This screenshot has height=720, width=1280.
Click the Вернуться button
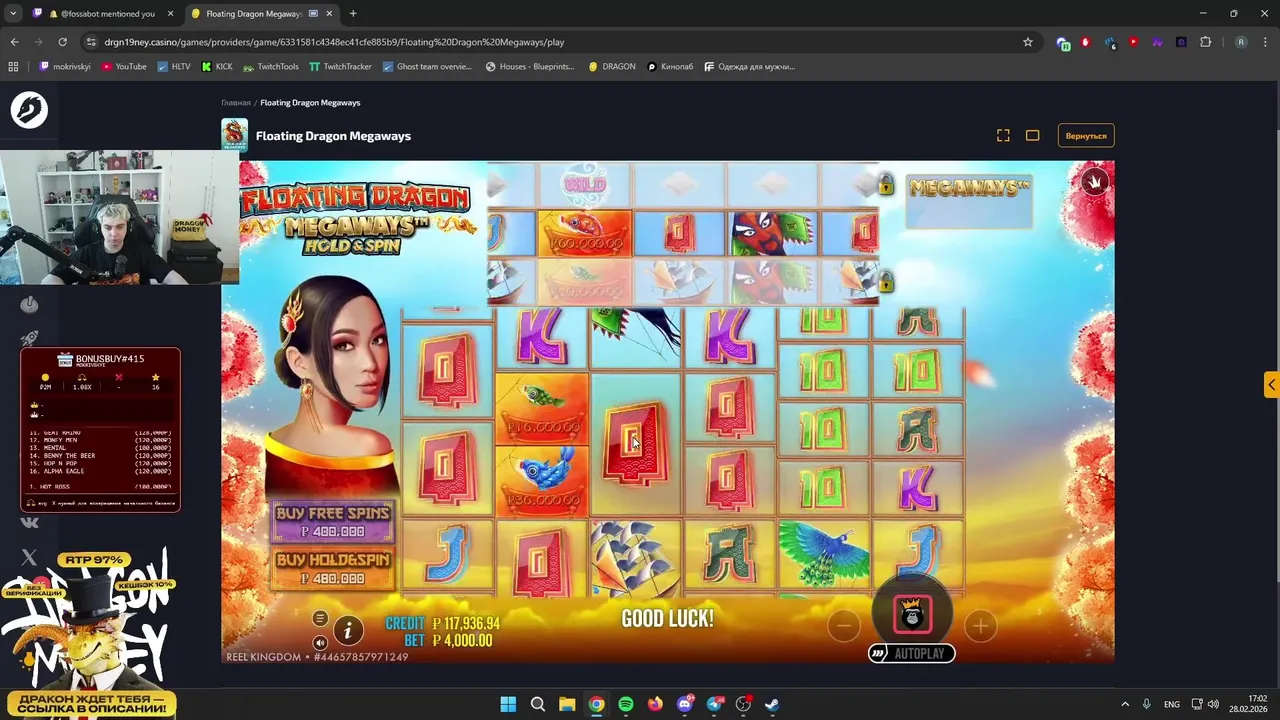click(x=1086, y=135)
